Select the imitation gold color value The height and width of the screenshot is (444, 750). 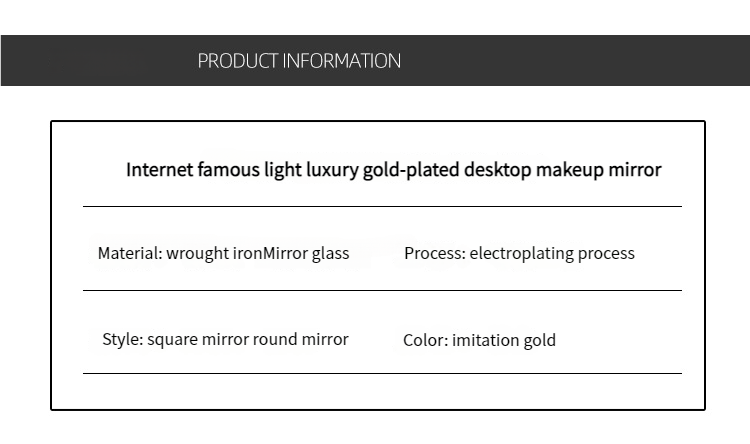[504, 340]
